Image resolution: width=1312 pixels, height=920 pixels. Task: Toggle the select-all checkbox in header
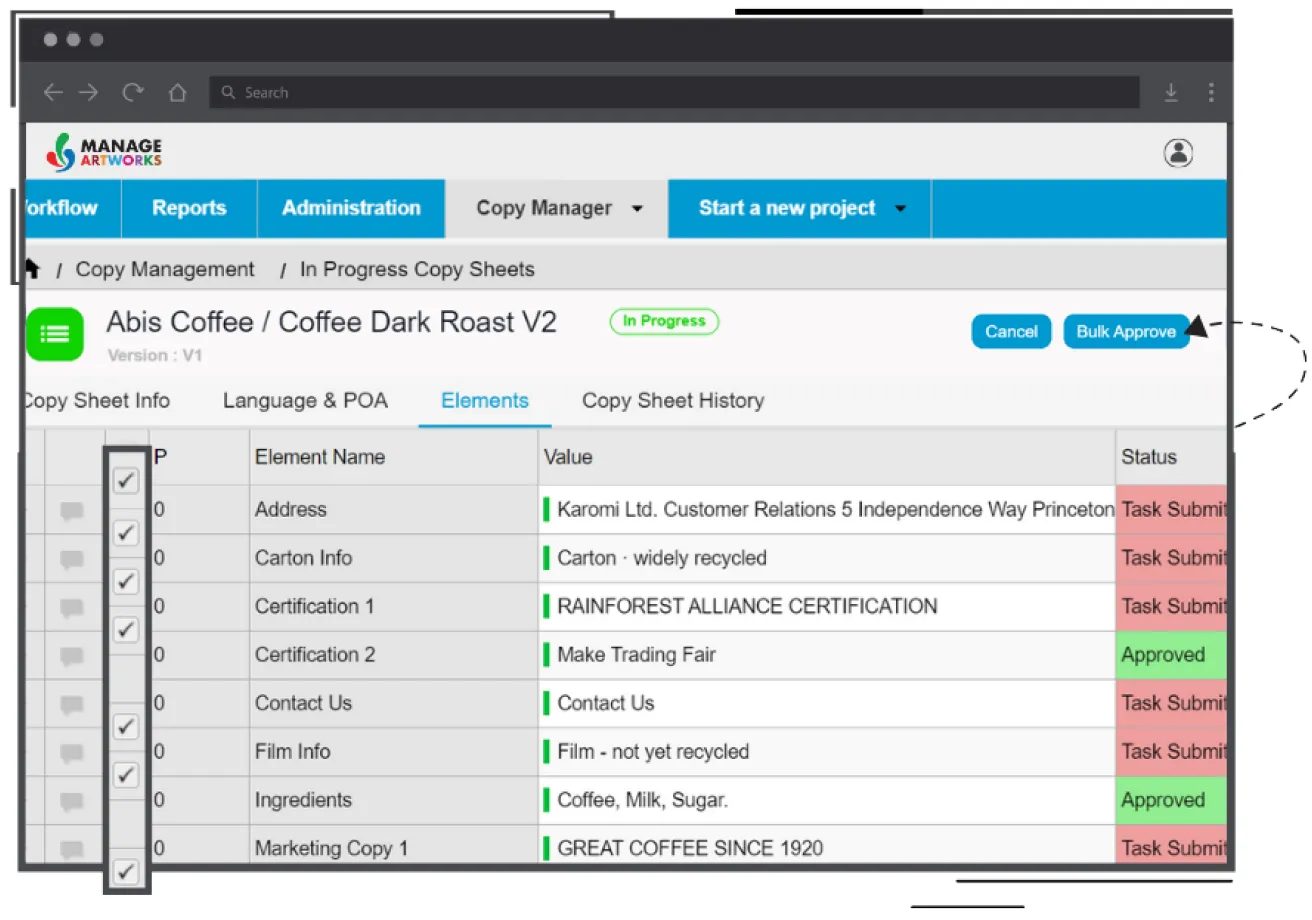126,481
